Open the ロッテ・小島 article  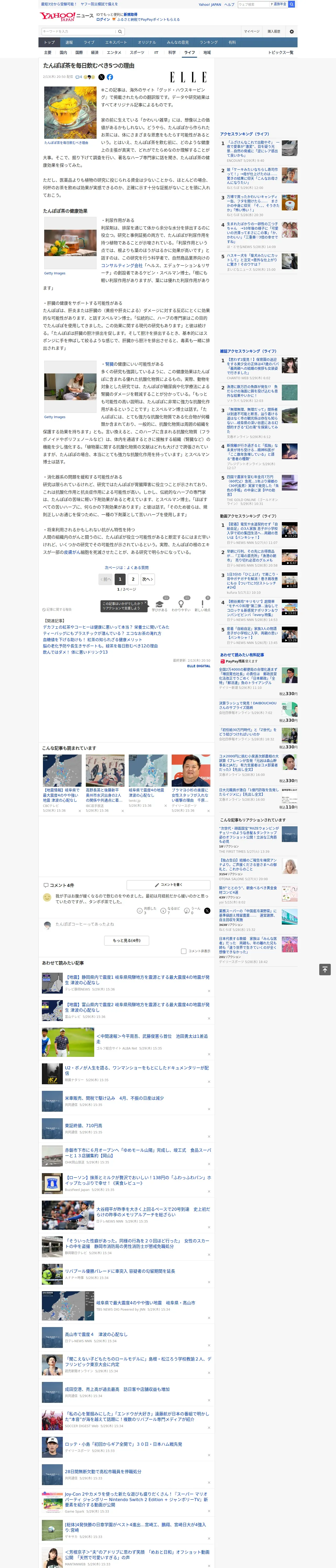(x=123, y=1444)
